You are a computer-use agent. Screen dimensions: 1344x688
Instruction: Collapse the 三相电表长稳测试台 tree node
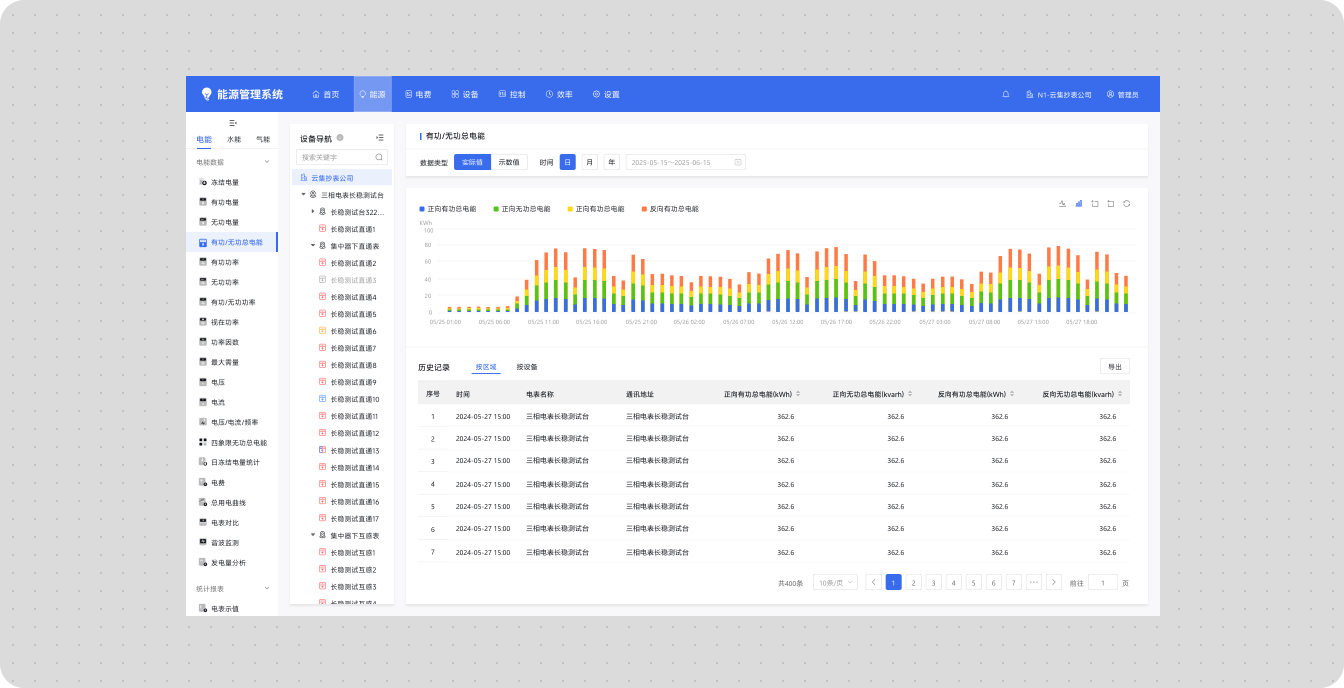[x=303, y=194]
